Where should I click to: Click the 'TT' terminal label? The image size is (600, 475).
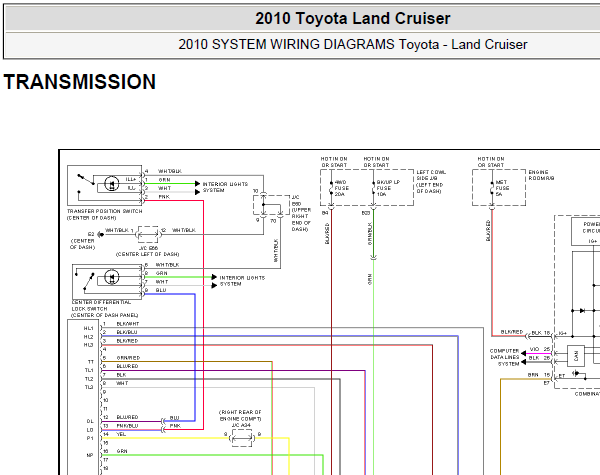(91, 362)
